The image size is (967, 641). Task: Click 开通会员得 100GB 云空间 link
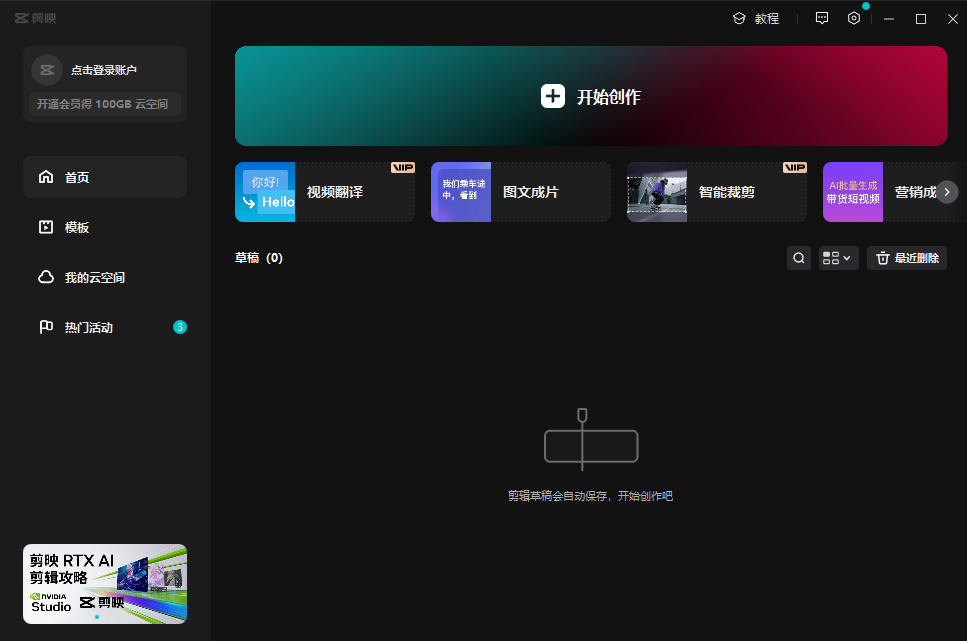tap(103, 104)
